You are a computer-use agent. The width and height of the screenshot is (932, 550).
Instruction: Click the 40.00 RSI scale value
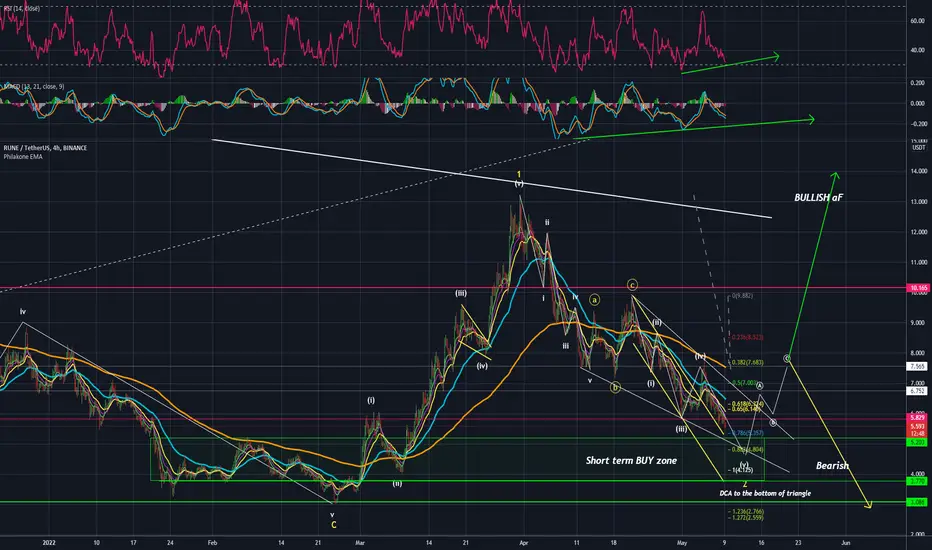point(917,50)
